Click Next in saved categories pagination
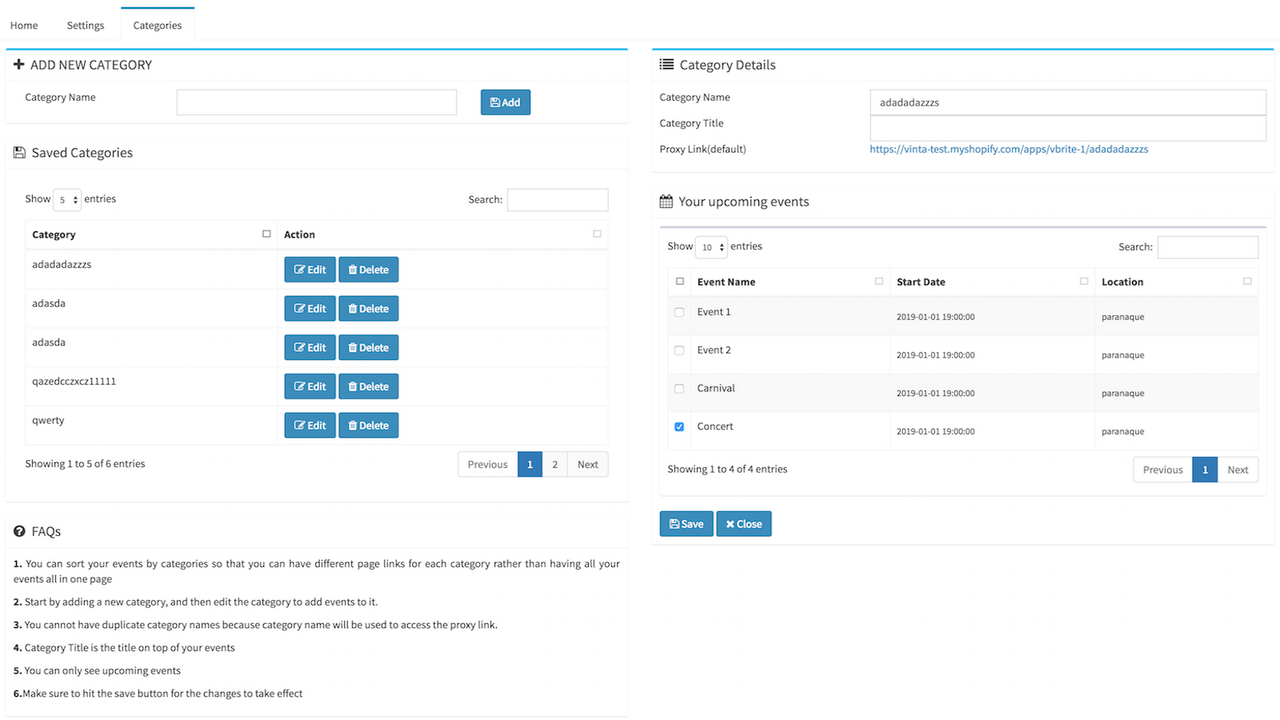This screenshot has height=720, width=1280. point(588,464)
